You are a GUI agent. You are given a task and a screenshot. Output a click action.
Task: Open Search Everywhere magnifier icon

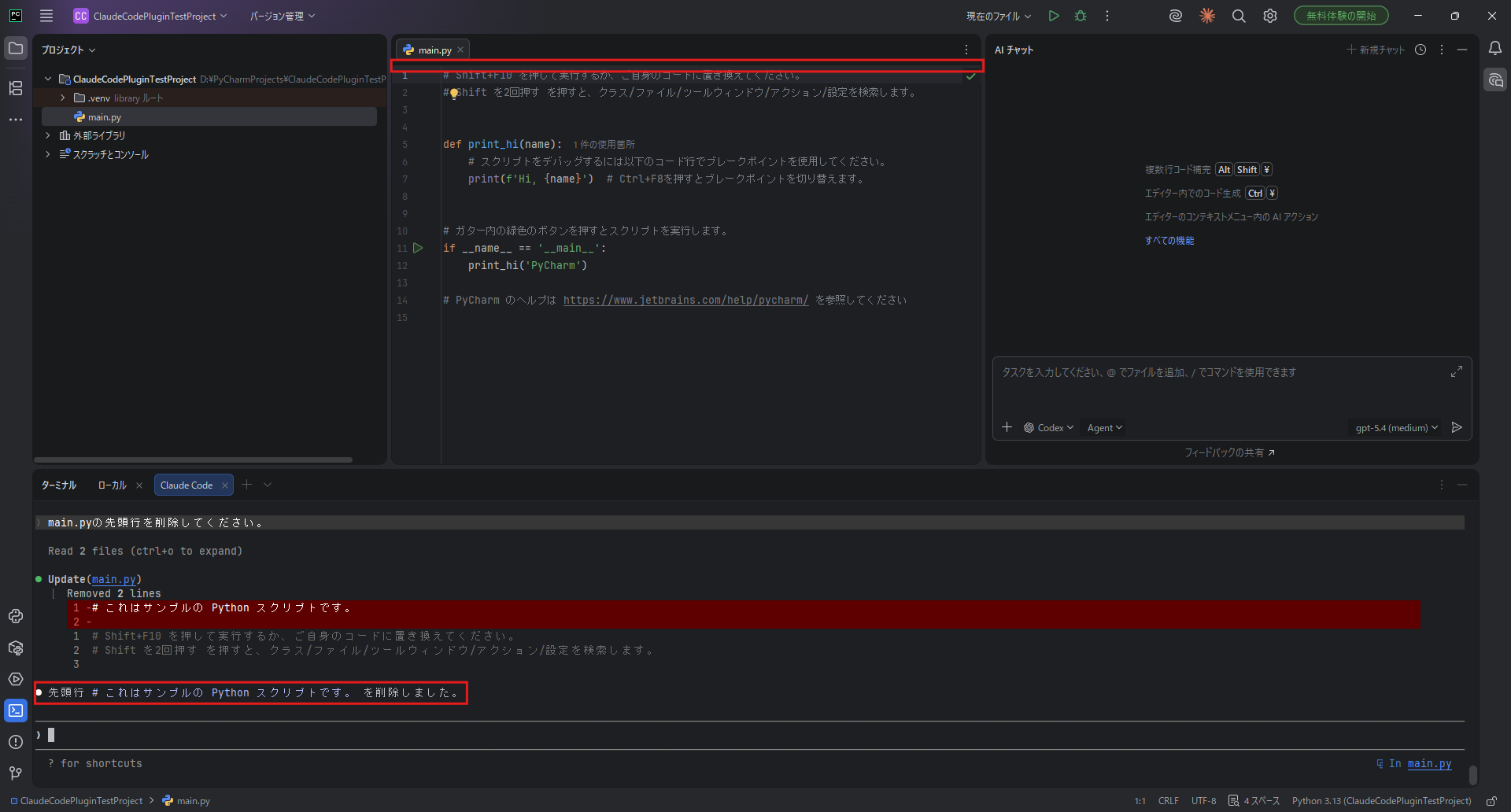tap(1238, 16)
